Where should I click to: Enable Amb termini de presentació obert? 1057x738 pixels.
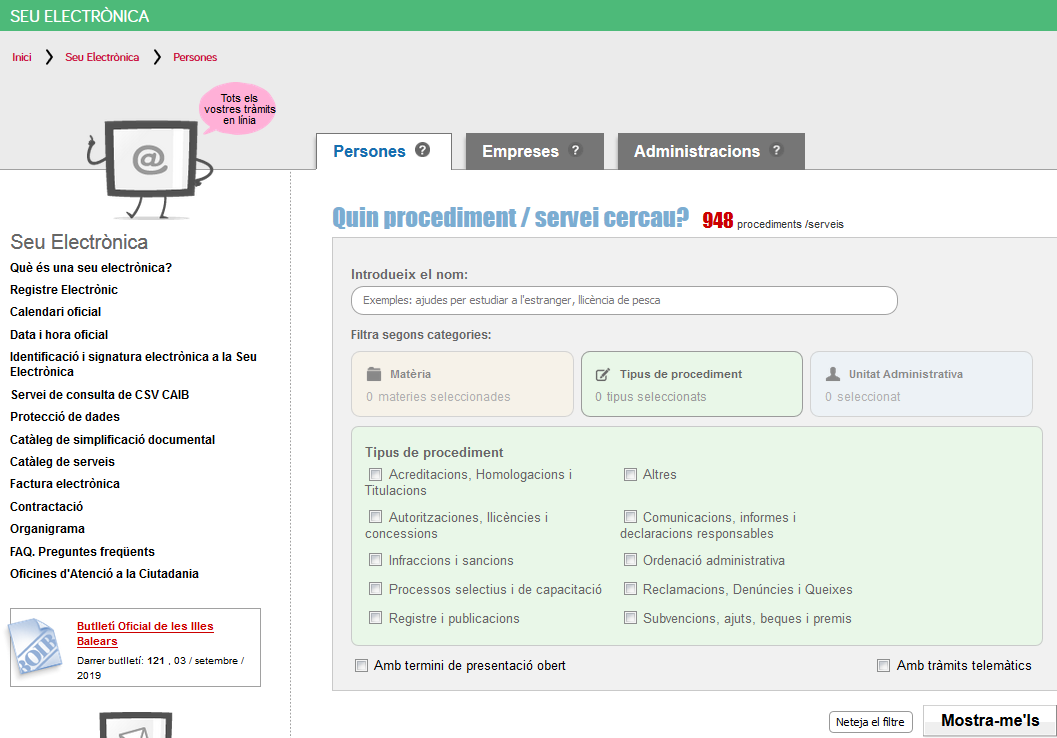tap(361, 666)
